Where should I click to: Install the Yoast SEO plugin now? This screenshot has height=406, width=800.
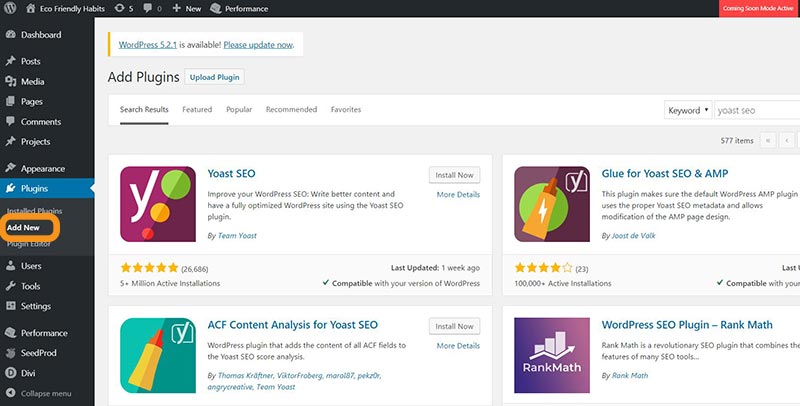click(454, 175)
